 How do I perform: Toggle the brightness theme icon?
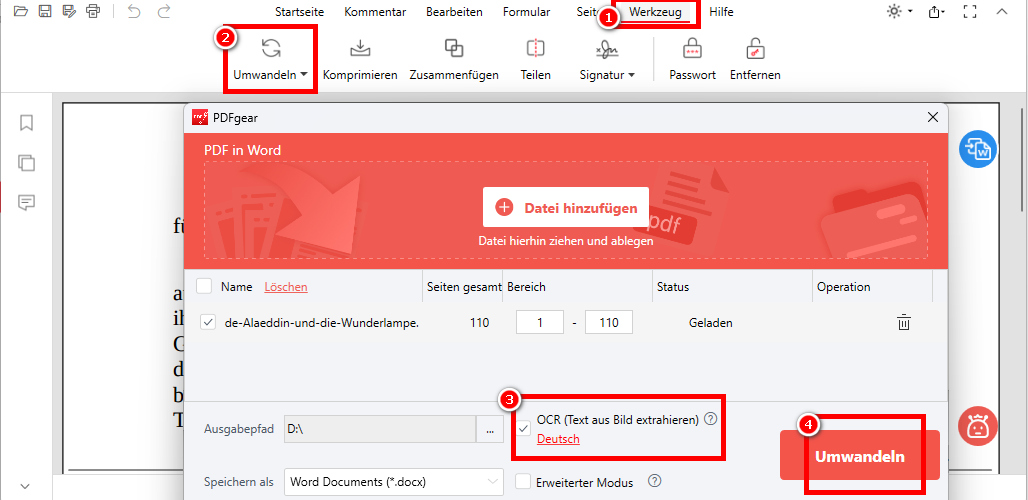pos(894,12)
